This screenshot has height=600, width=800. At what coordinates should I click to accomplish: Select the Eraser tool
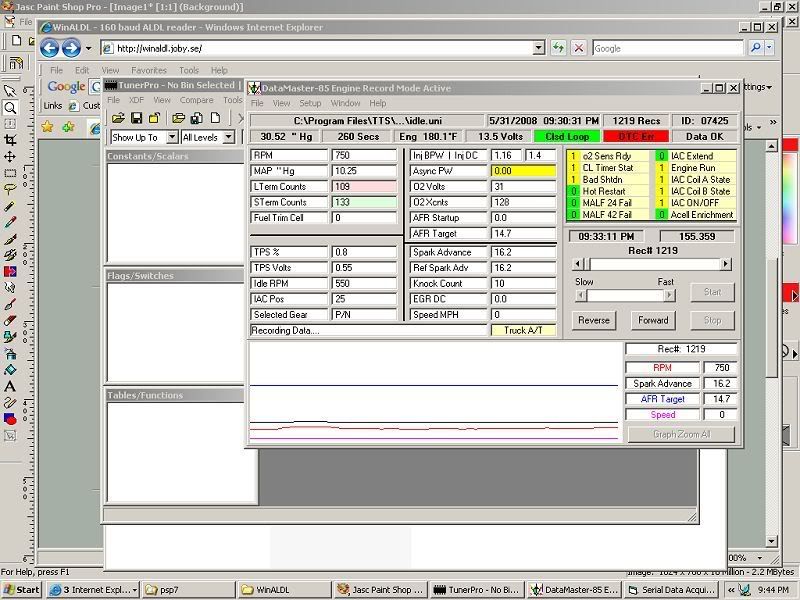tap(10, 320)
